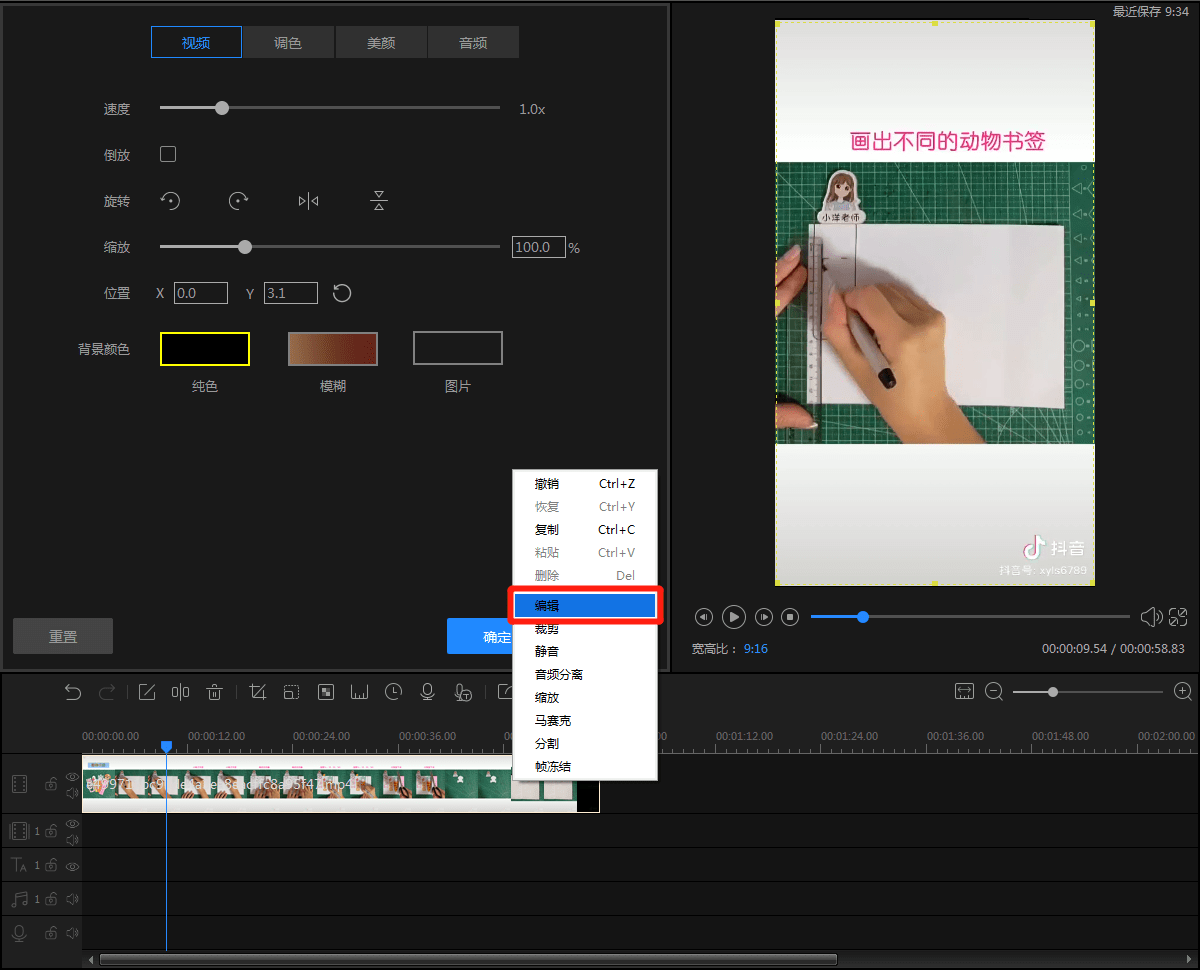
Task: Choose 音频分离 from the context menu
Action: tap(559, 675)
